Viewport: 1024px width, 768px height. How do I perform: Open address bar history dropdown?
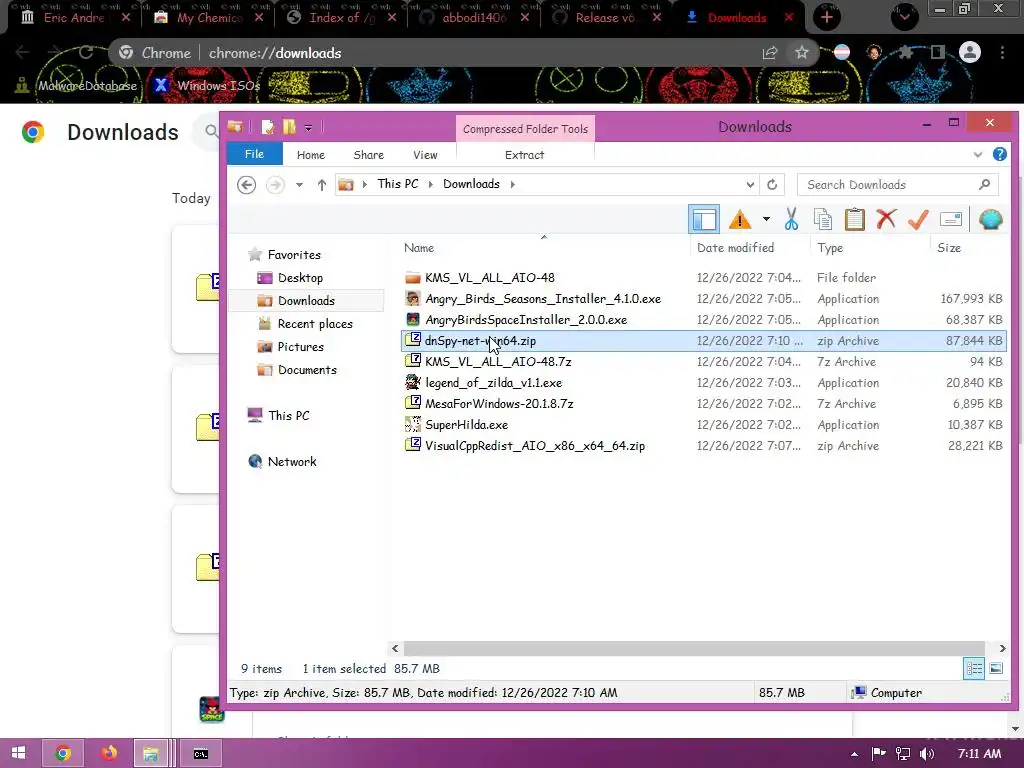click(x=750, y=185)
